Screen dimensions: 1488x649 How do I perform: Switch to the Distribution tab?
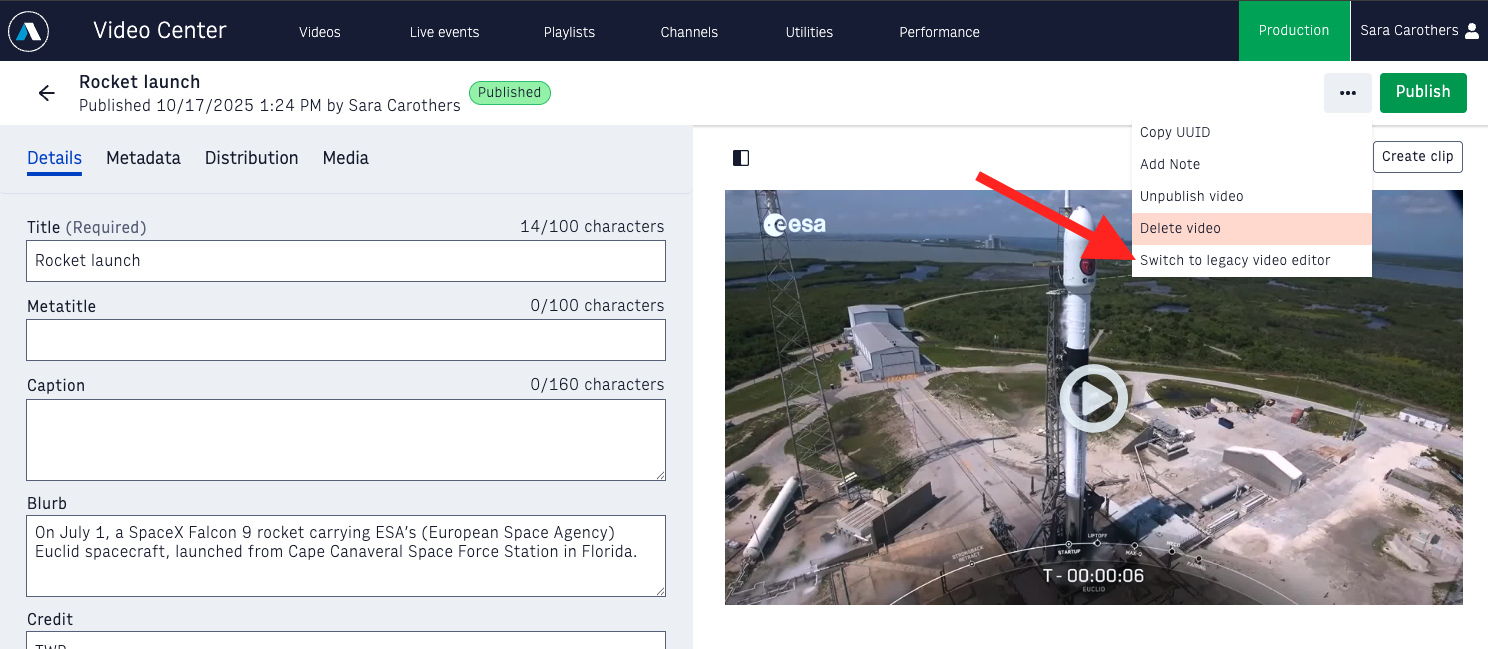pyautogui.click(x=251, y=158)
